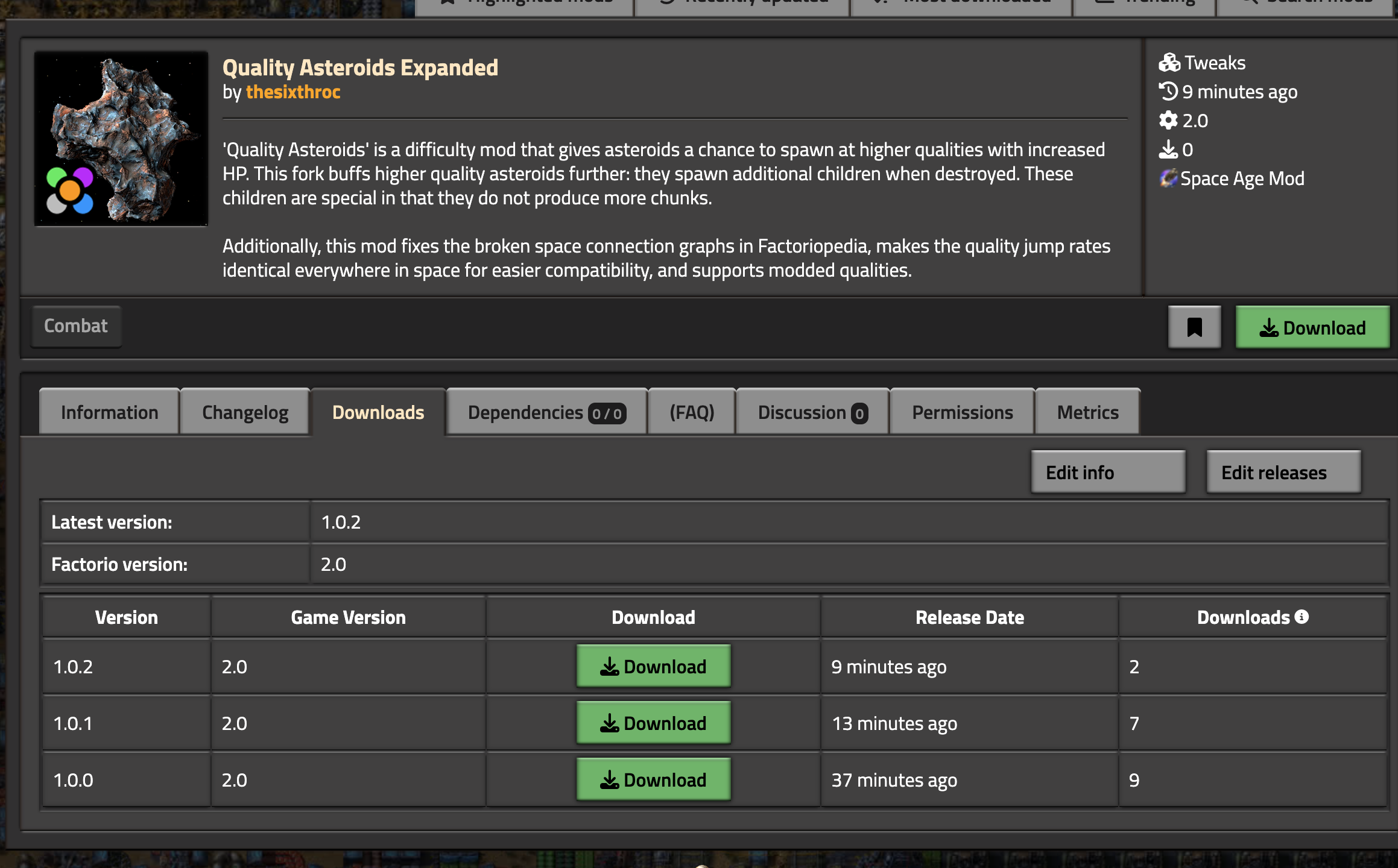Click the last updated clock icon
This screenshot has width=1398, height=868.
[1168, 92]
